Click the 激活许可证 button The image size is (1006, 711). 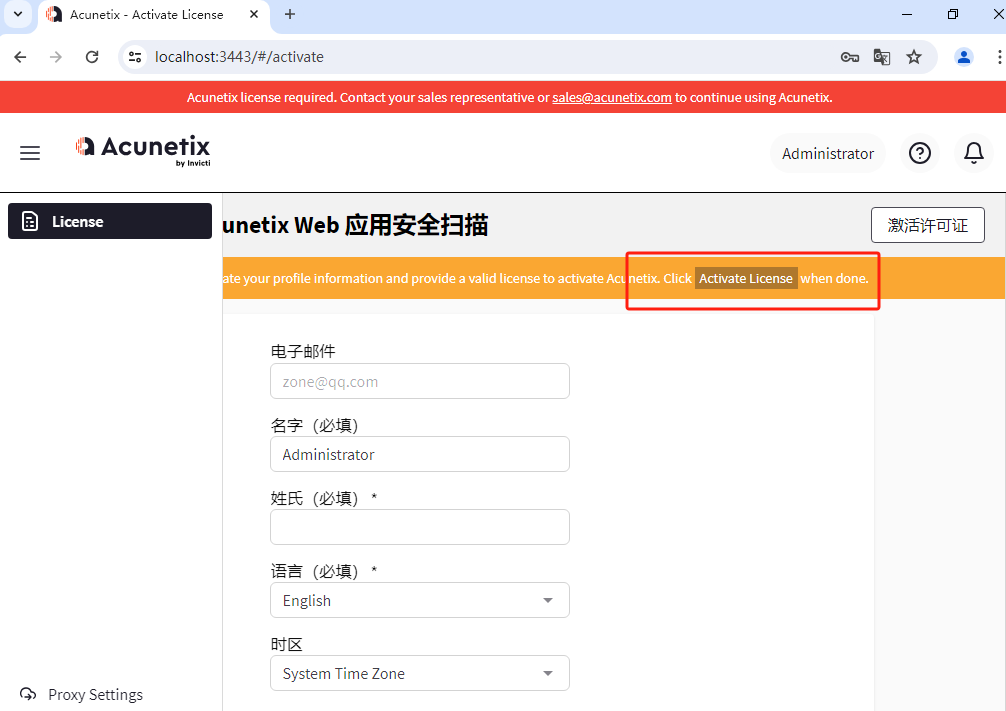927,225
